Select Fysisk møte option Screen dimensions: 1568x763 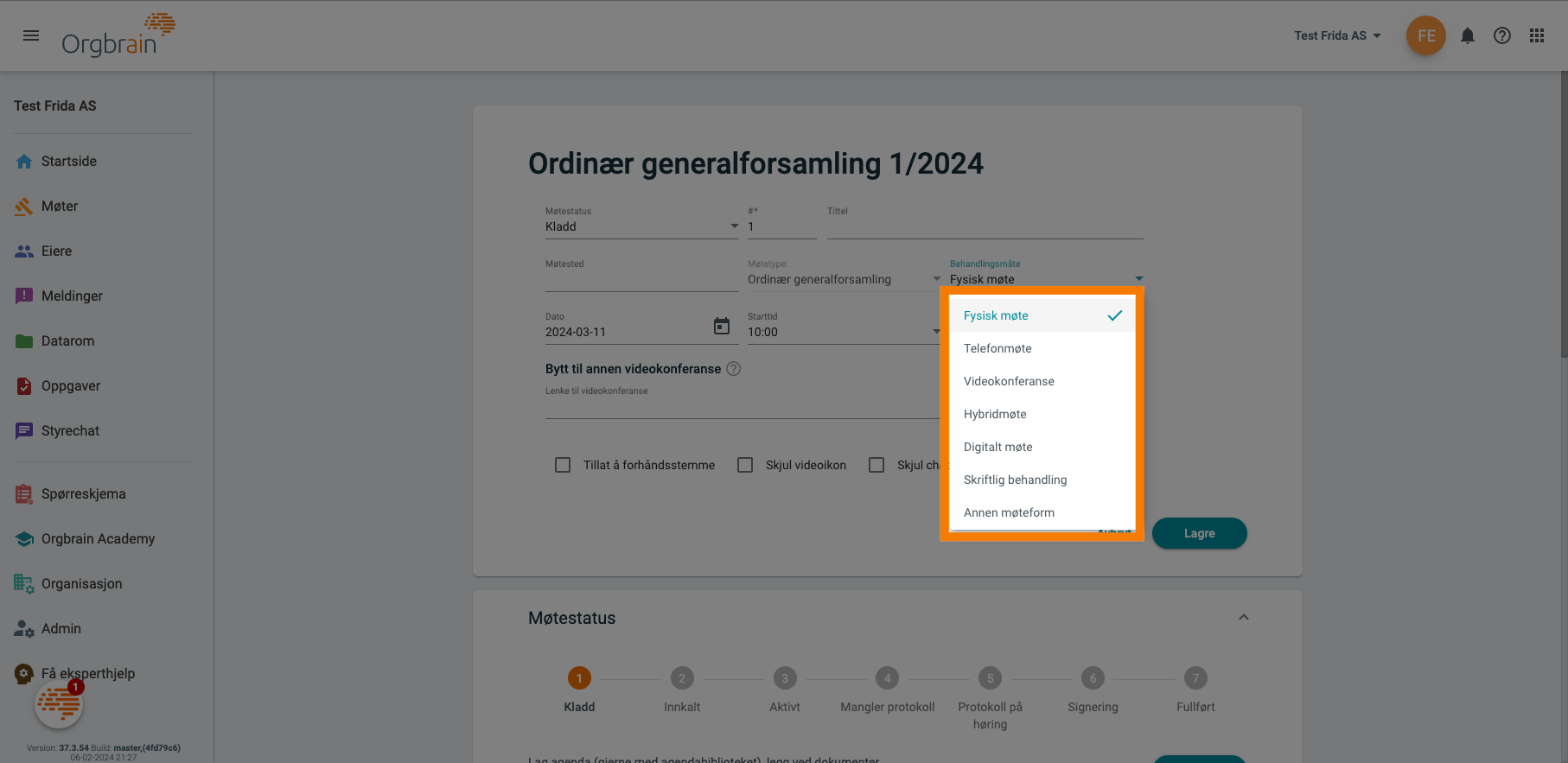pos(1042,315)
